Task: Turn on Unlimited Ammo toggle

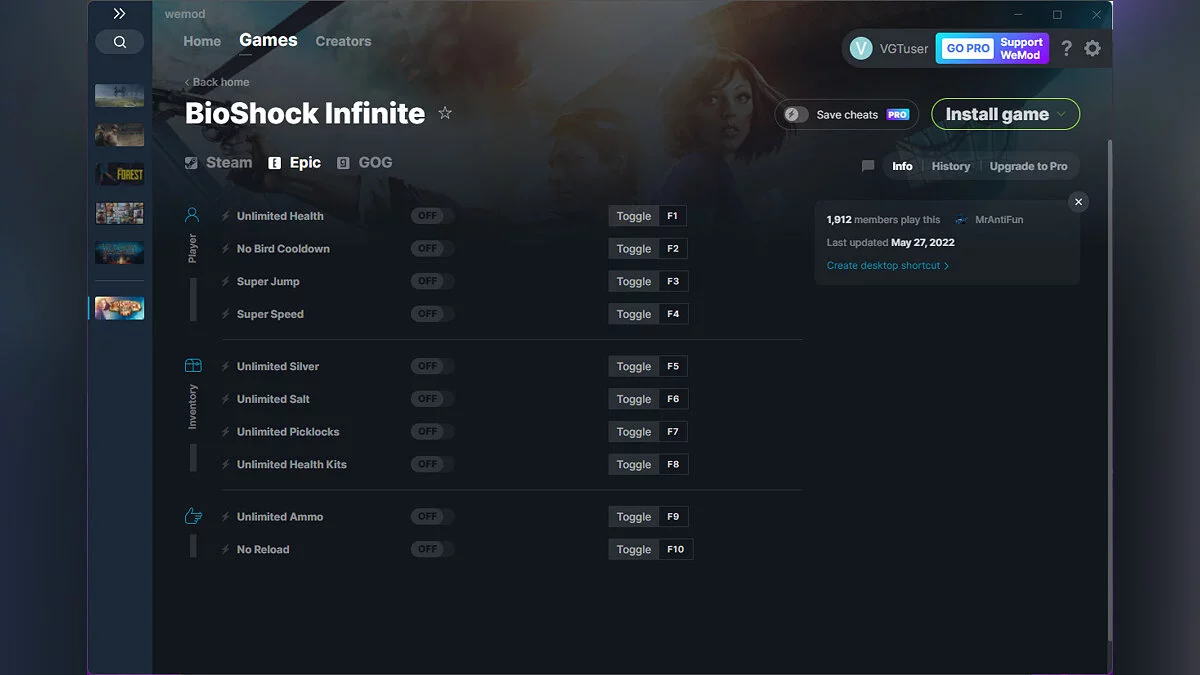Action: pyautogui.click(x=431, y=517)
